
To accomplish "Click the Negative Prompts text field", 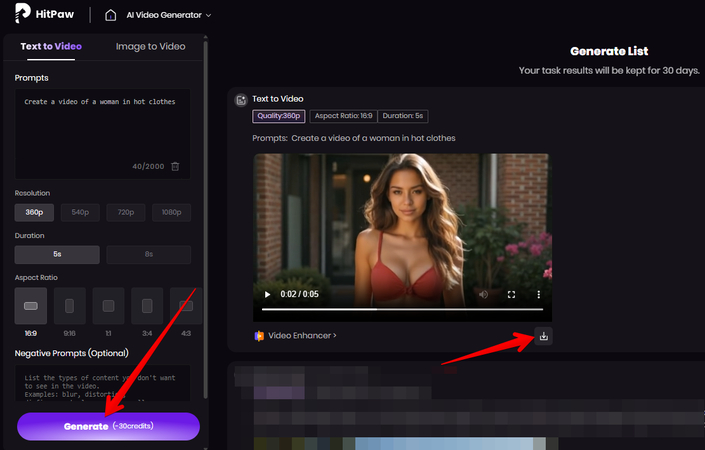I will pyautogui.click(x=103, y=383).
